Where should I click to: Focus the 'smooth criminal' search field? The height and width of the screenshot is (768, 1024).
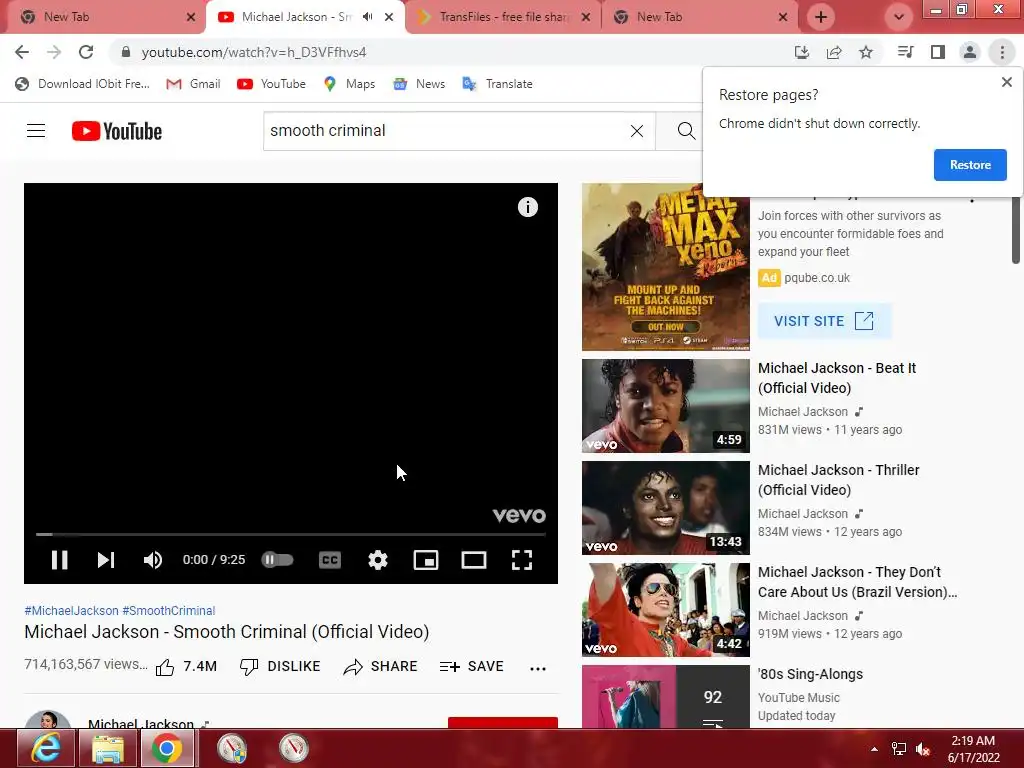(446, 131)
